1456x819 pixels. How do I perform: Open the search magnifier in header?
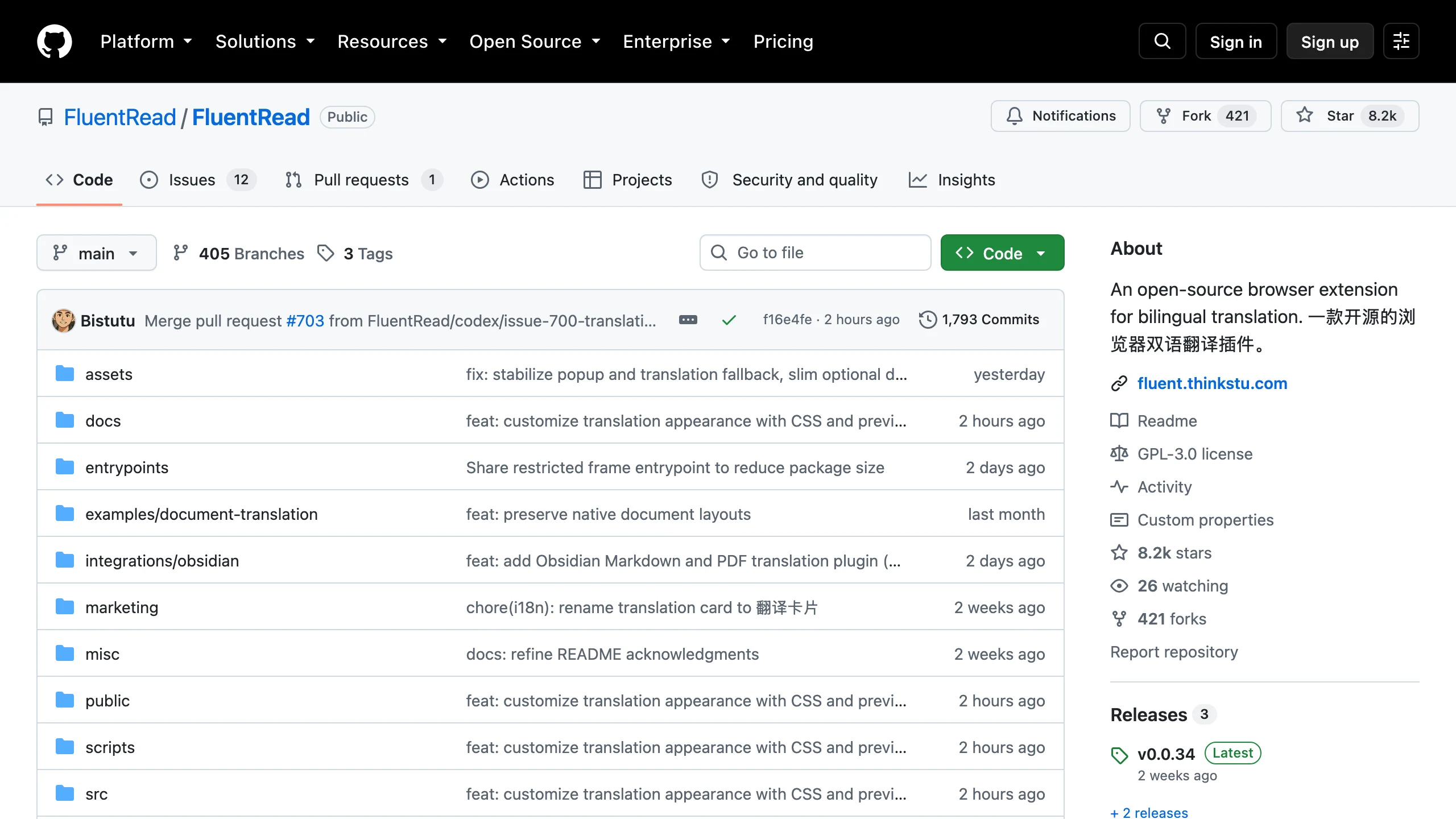(x=1162, y=41)
